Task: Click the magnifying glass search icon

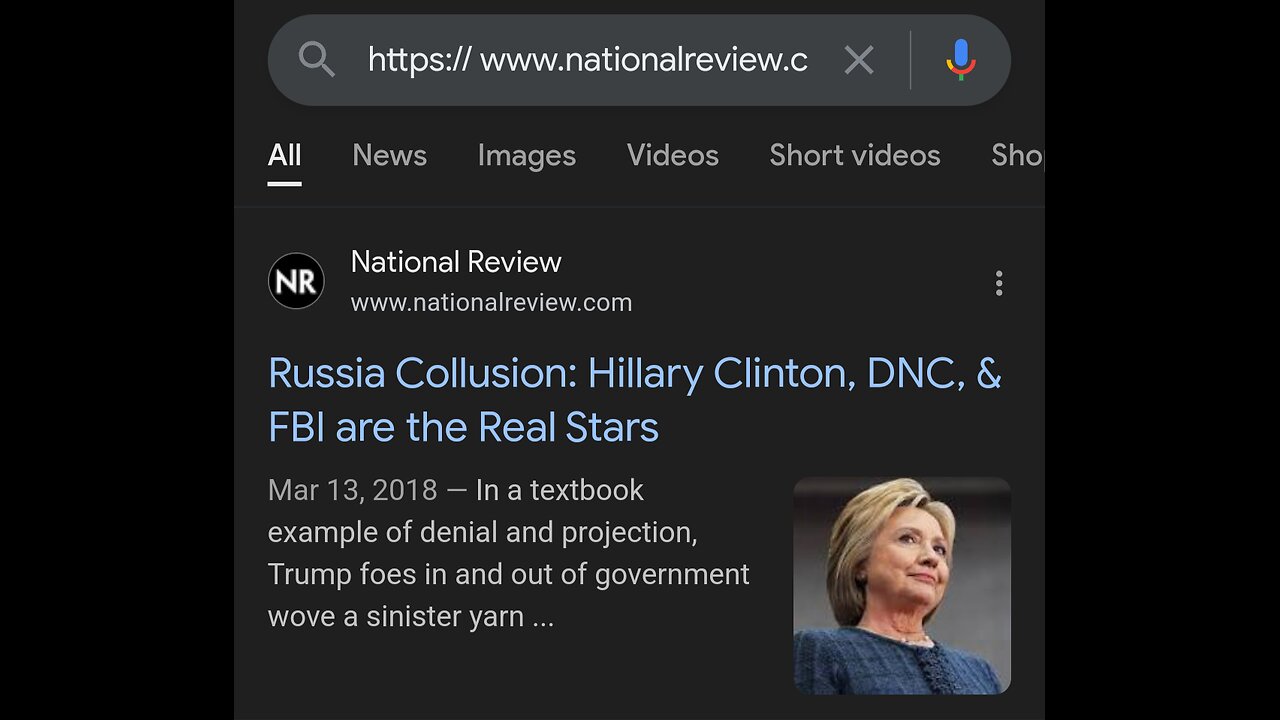Action: (x=316, y=60)
